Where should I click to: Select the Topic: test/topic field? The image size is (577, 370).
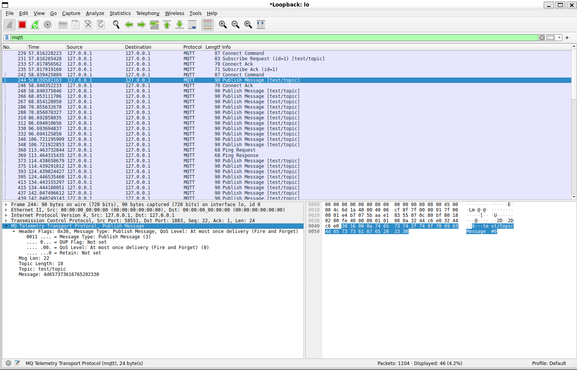[x=42, y=269]
